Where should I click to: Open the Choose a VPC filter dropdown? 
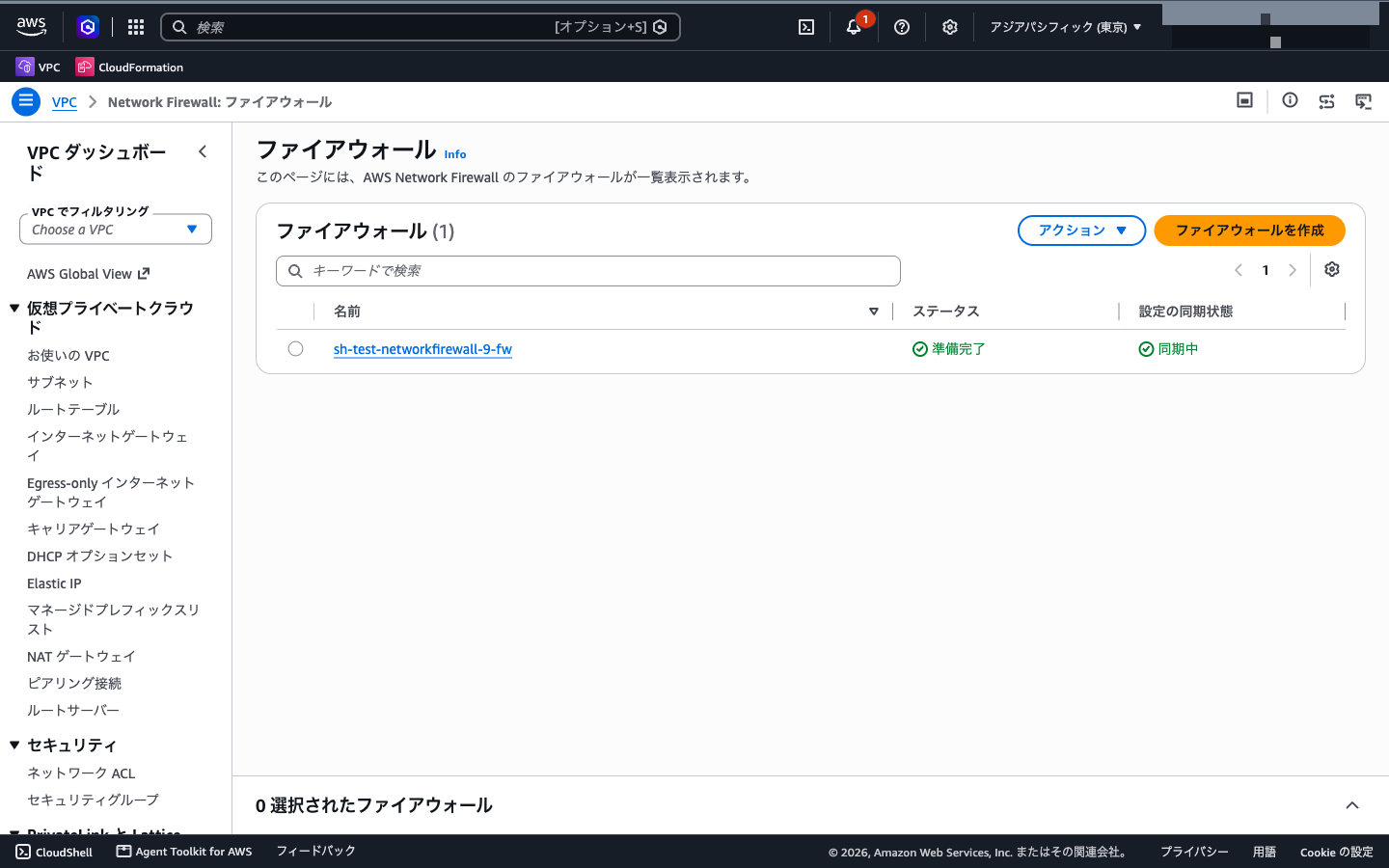116,230
